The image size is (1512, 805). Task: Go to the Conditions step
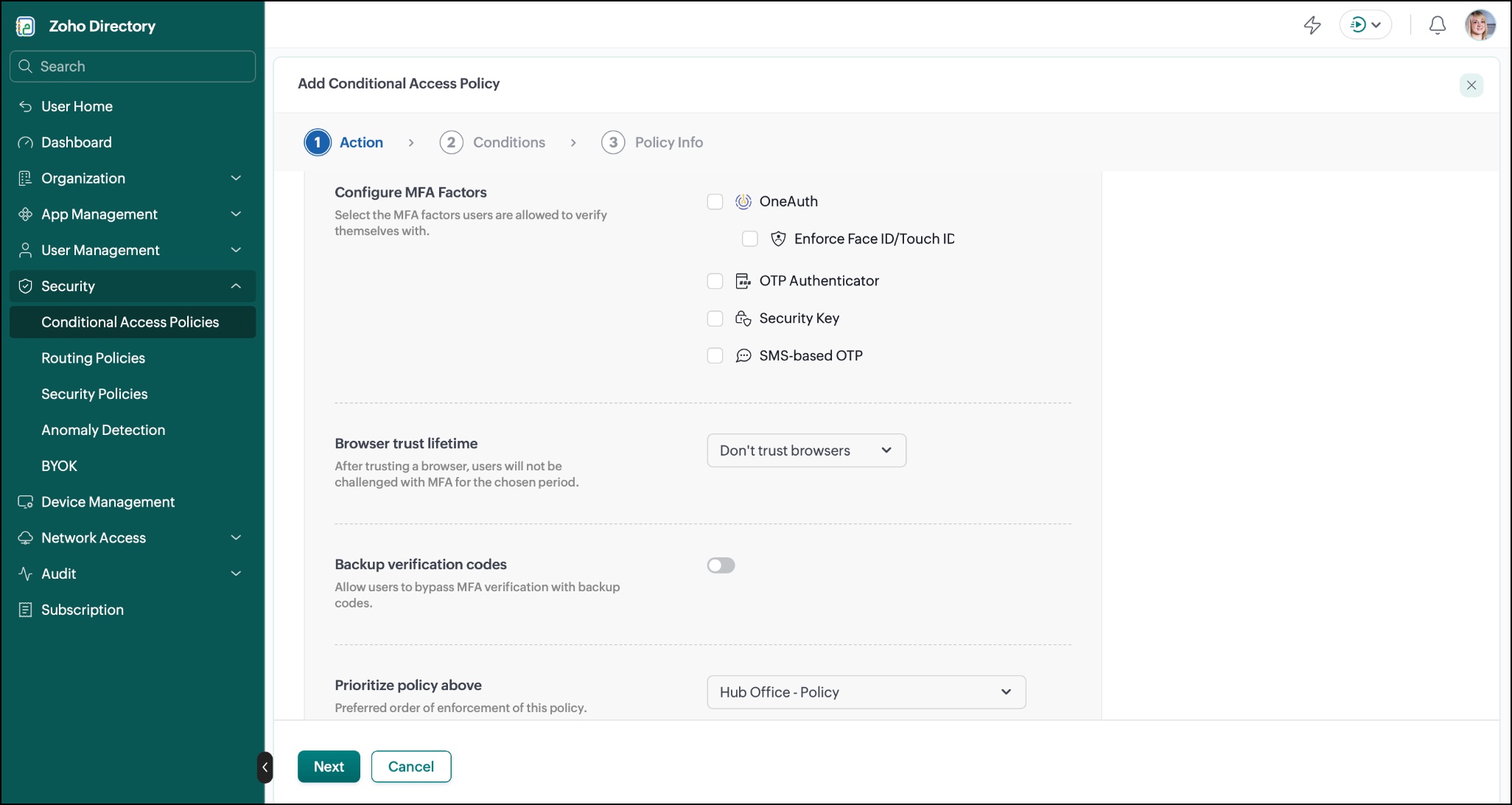pos(492,142)
